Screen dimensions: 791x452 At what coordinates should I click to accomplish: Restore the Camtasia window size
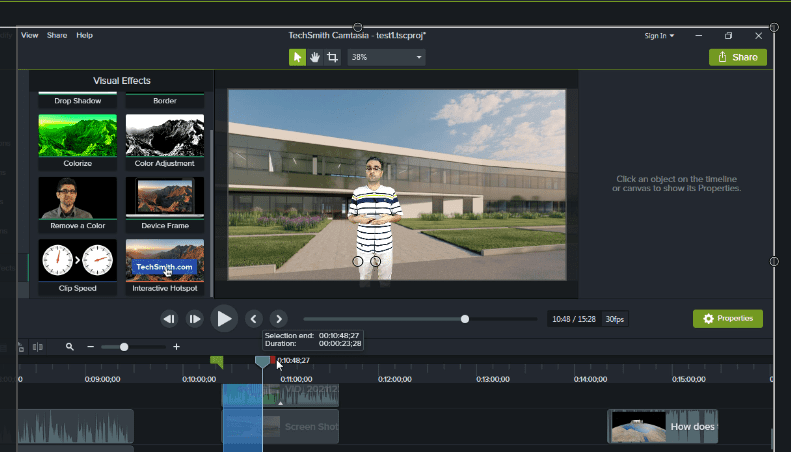coord(728,35)
